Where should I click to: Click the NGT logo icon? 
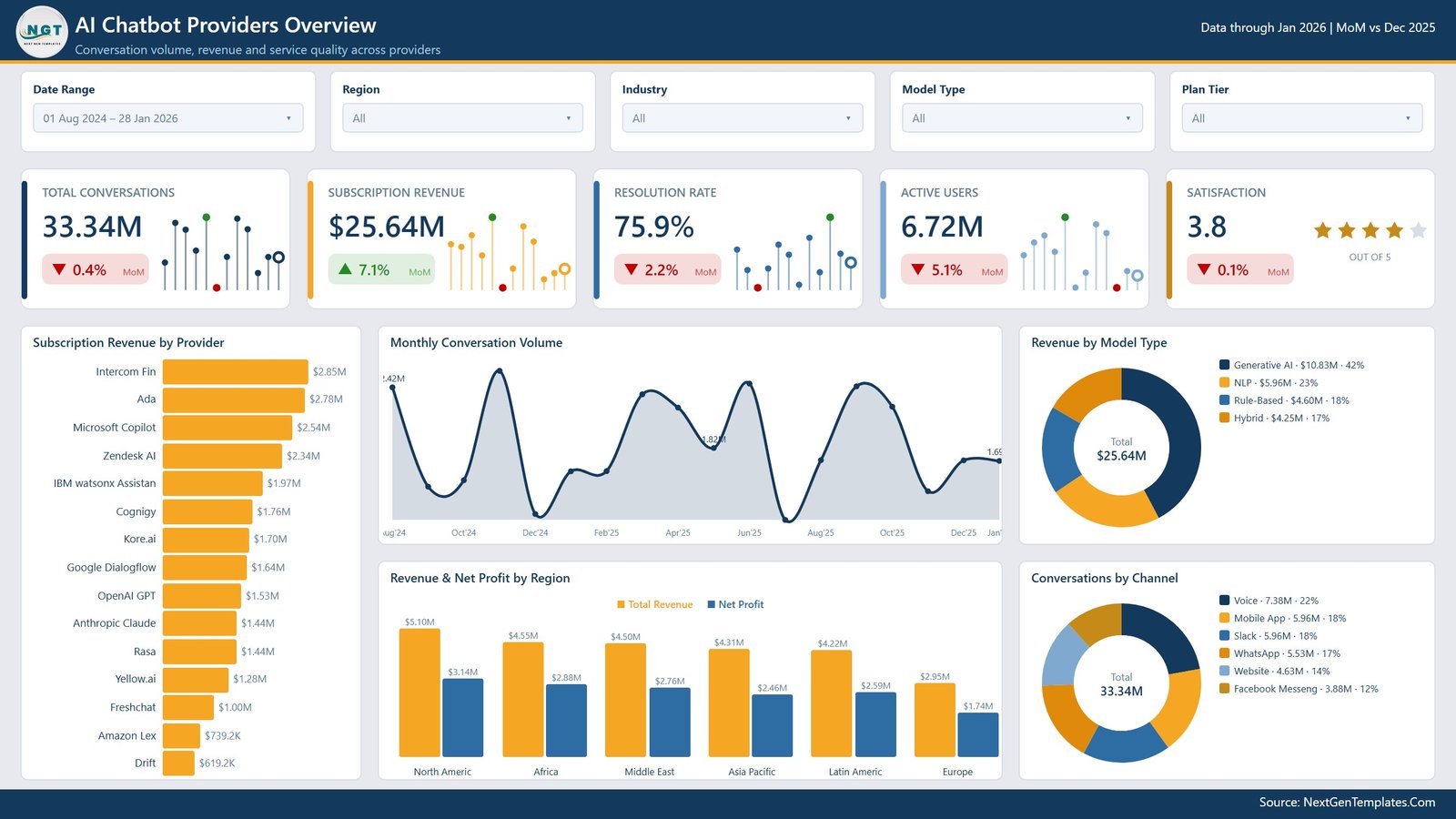tap(42, 31)
